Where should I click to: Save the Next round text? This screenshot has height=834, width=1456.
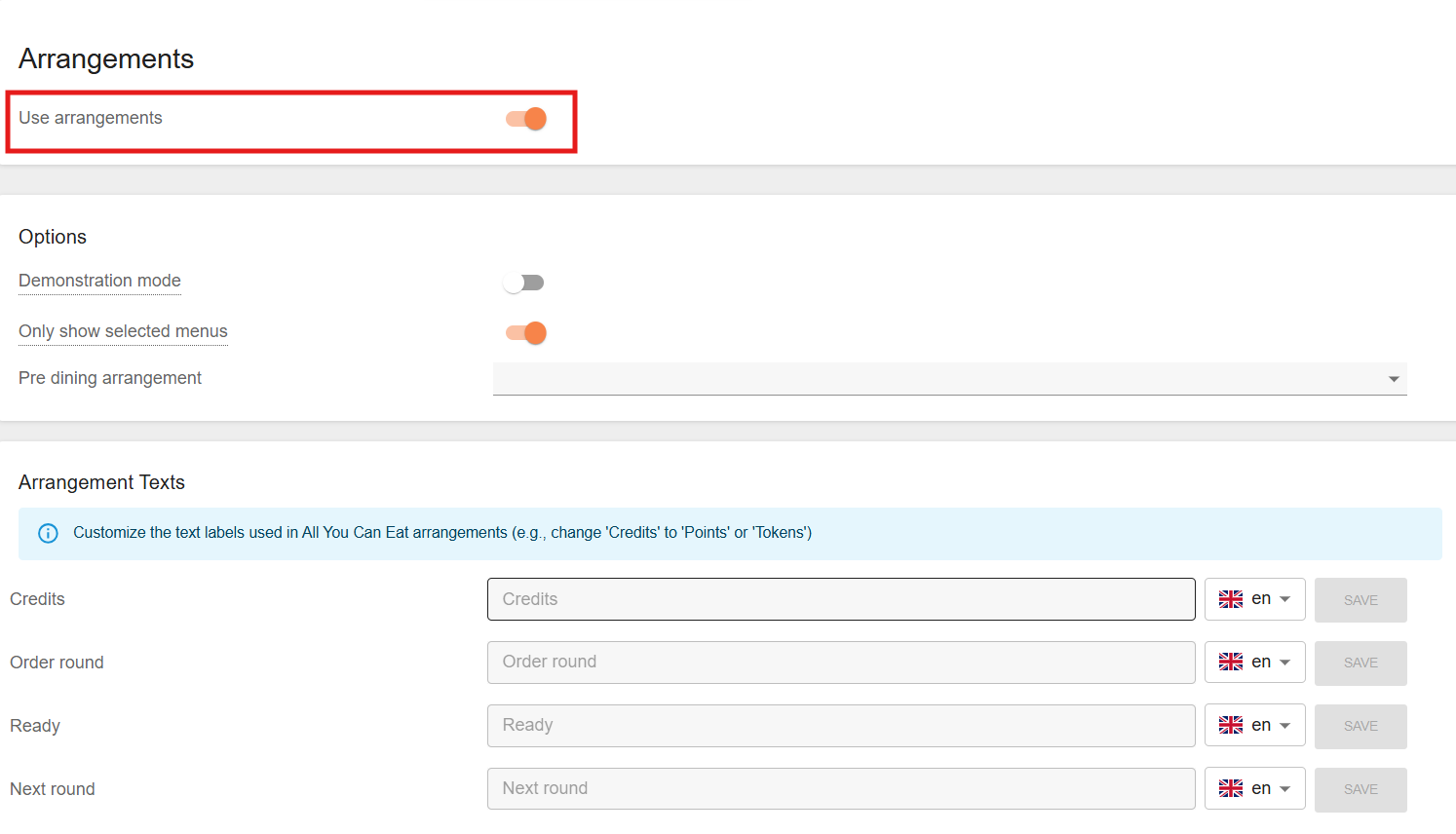pos(1360,789)
